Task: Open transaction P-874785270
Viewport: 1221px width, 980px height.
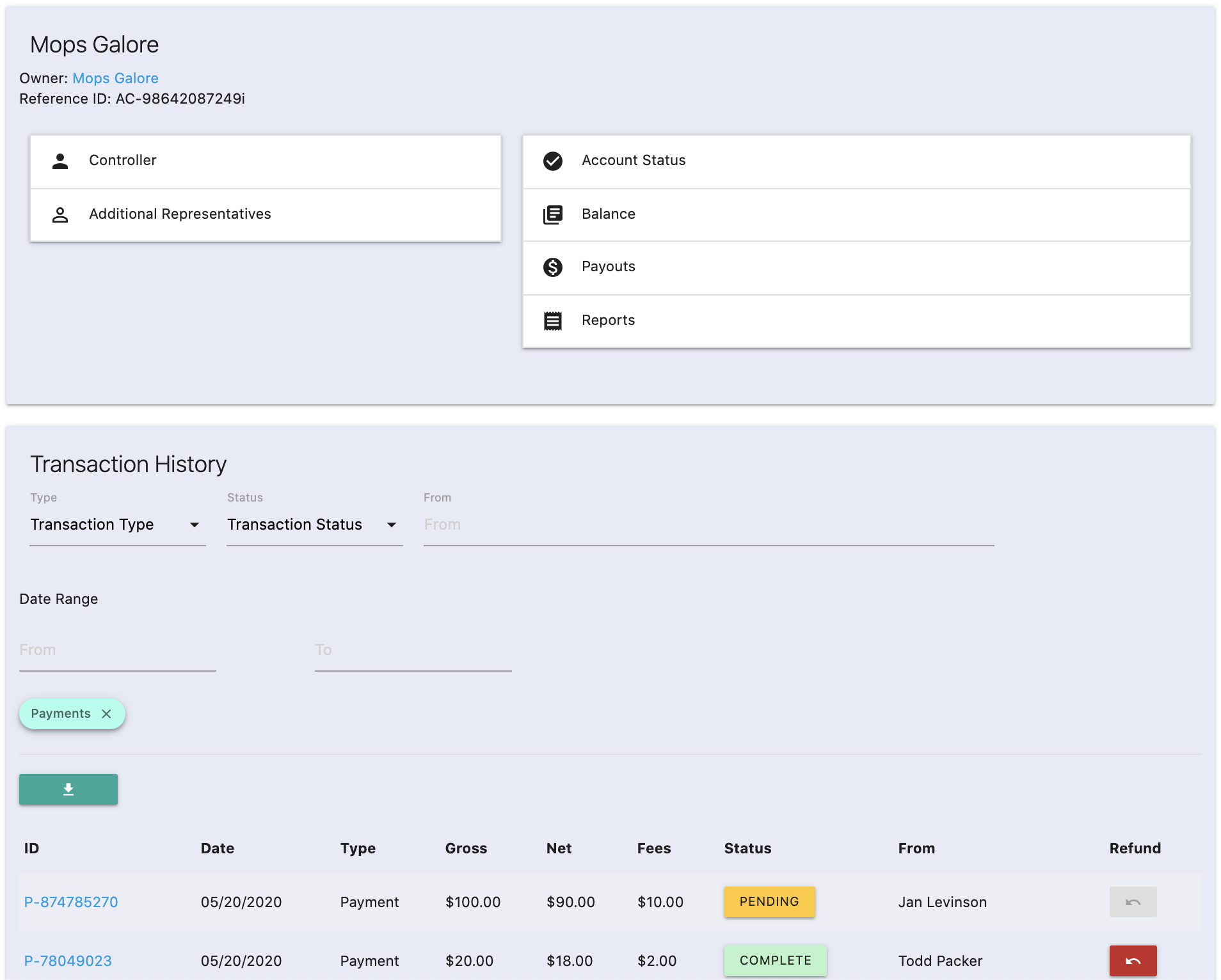Action: pyautogui.click(x=71, y=902)
